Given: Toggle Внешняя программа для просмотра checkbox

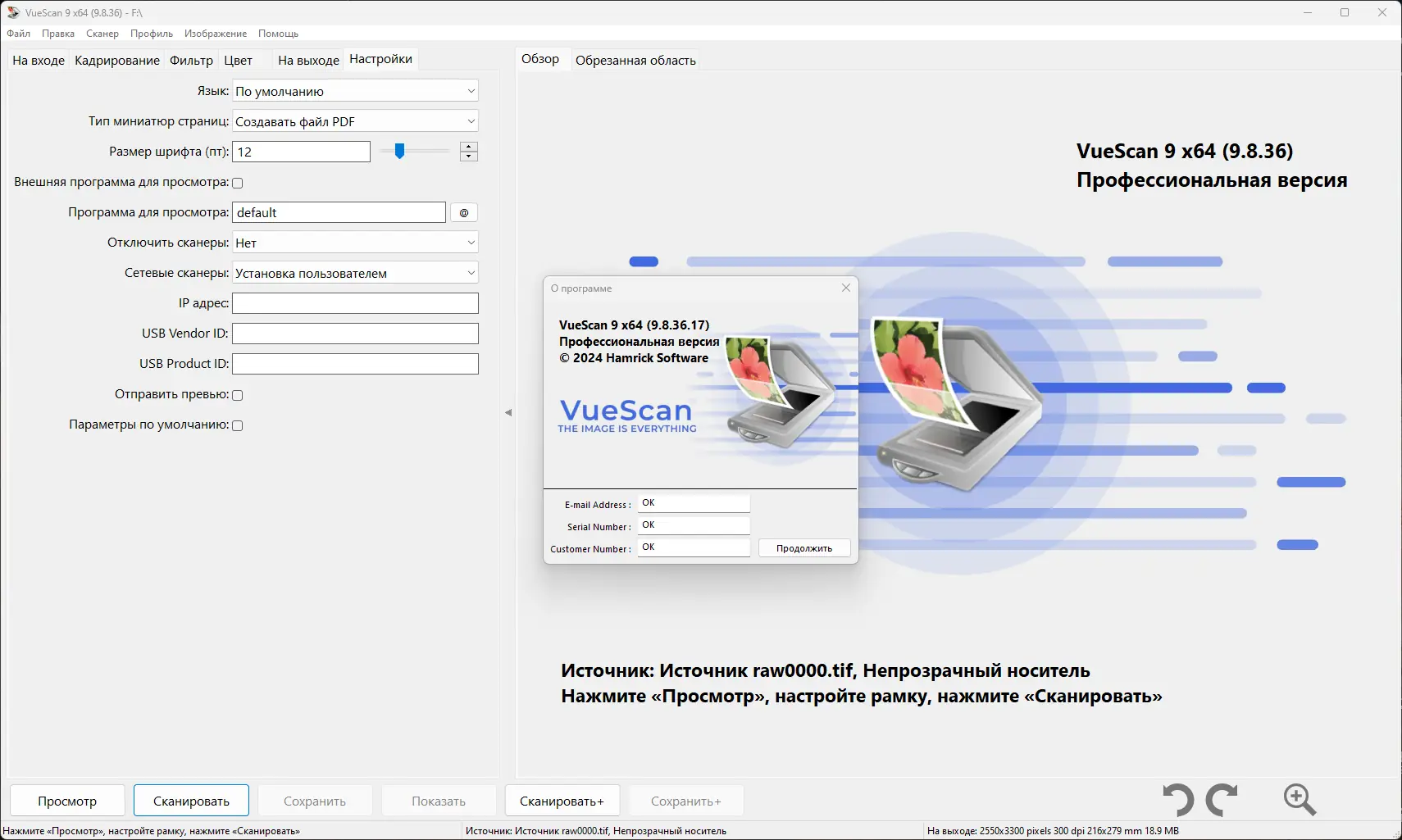Looking at the screenshot, I should [238, 183].
